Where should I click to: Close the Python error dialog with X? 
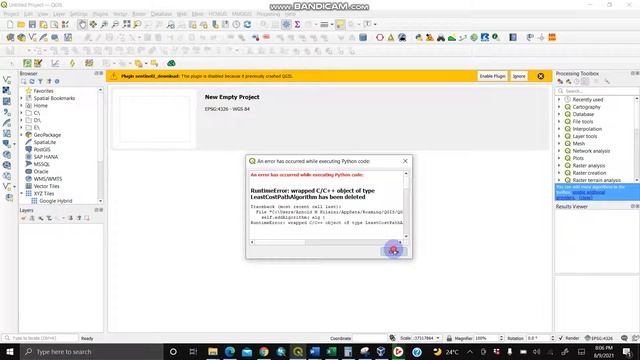coord(405,161)
